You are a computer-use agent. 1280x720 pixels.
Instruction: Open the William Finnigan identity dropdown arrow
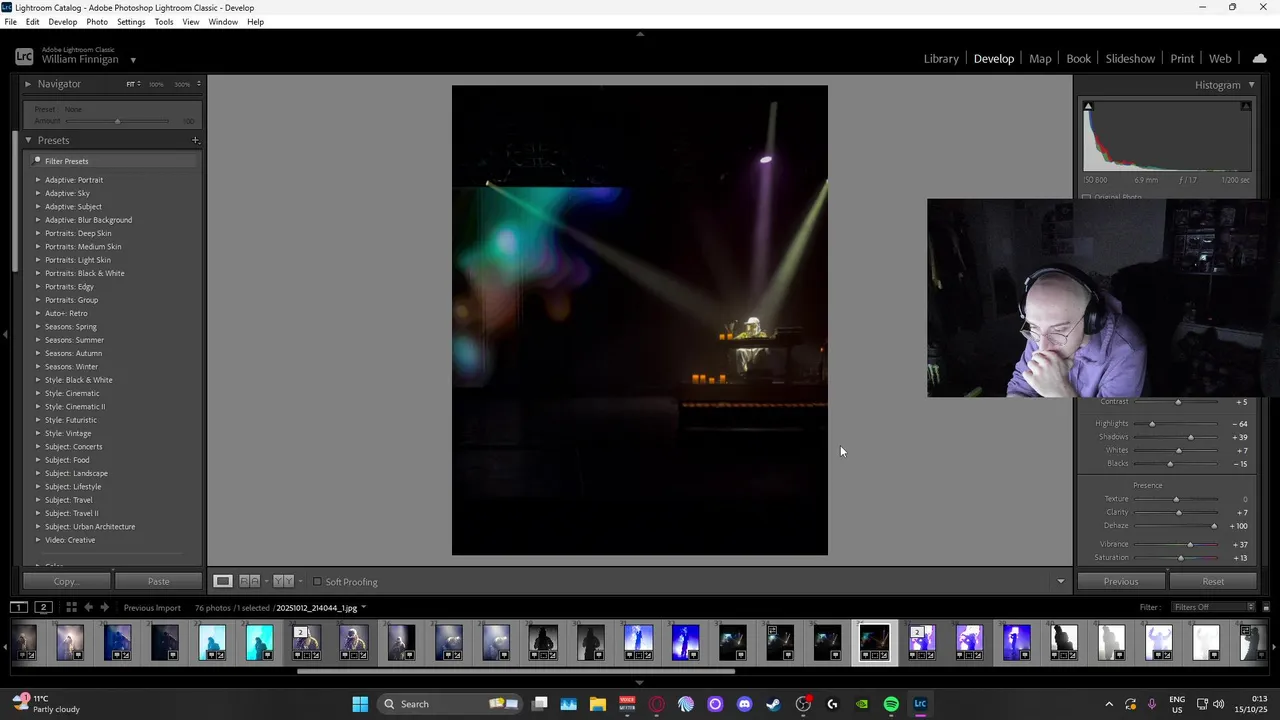tap(133, 60)
